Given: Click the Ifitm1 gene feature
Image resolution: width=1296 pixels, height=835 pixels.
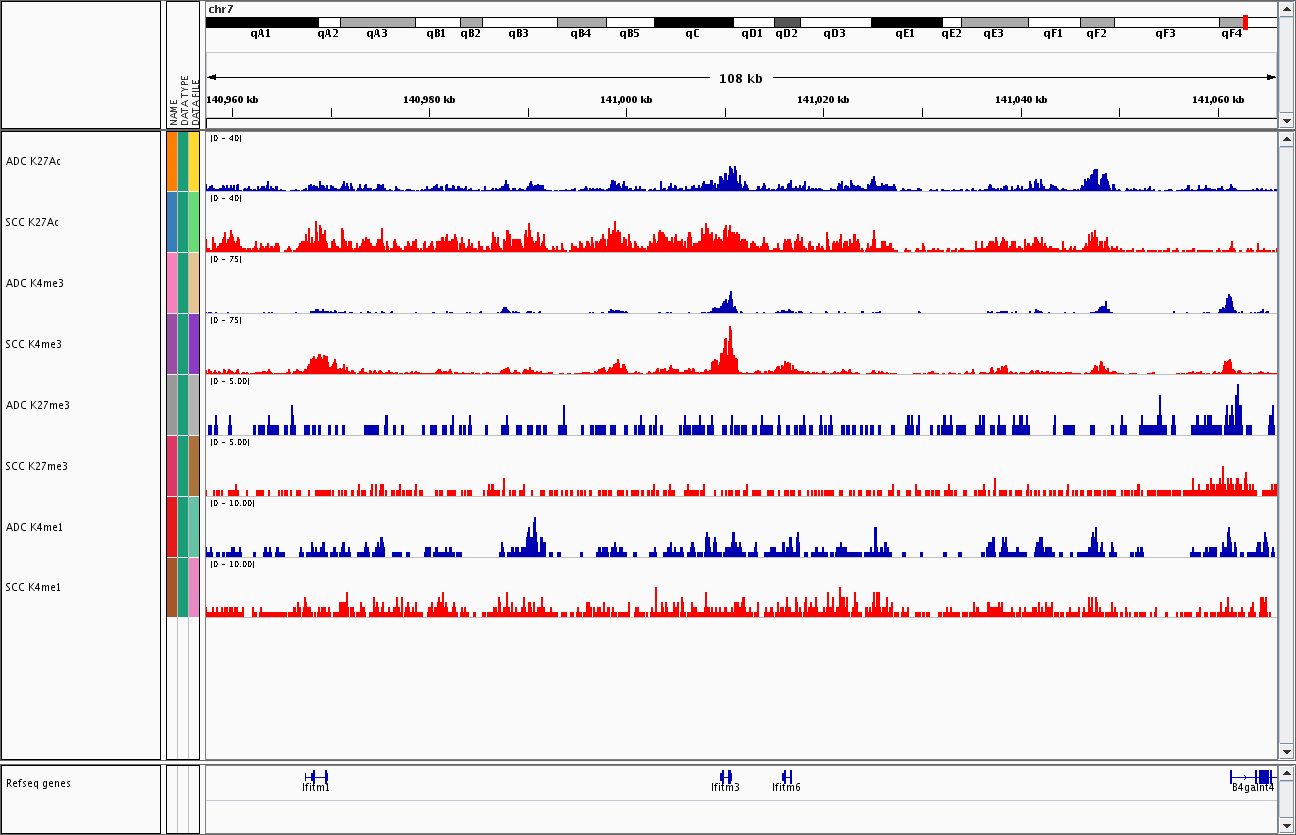Looking at the screenshot, I should tap(316, 777).
